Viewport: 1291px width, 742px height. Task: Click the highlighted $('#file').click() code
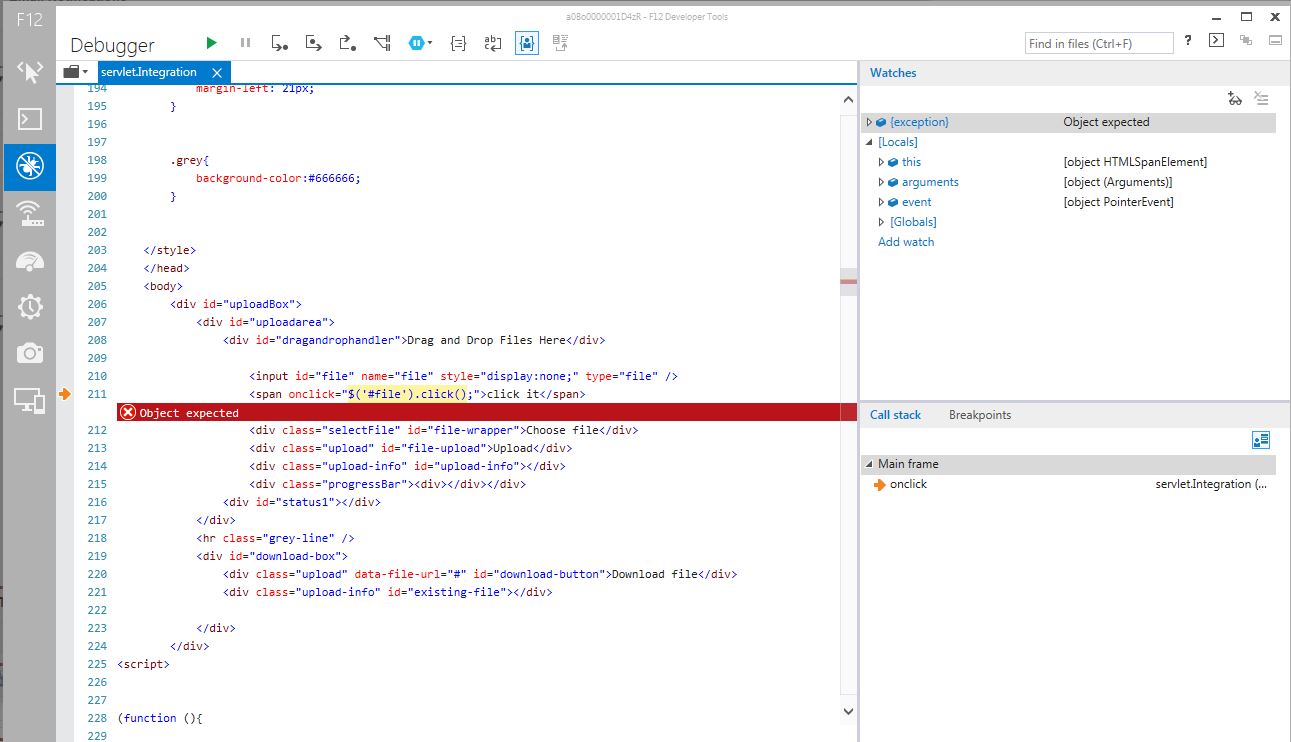pyautogui.click(x=408, y=394)
